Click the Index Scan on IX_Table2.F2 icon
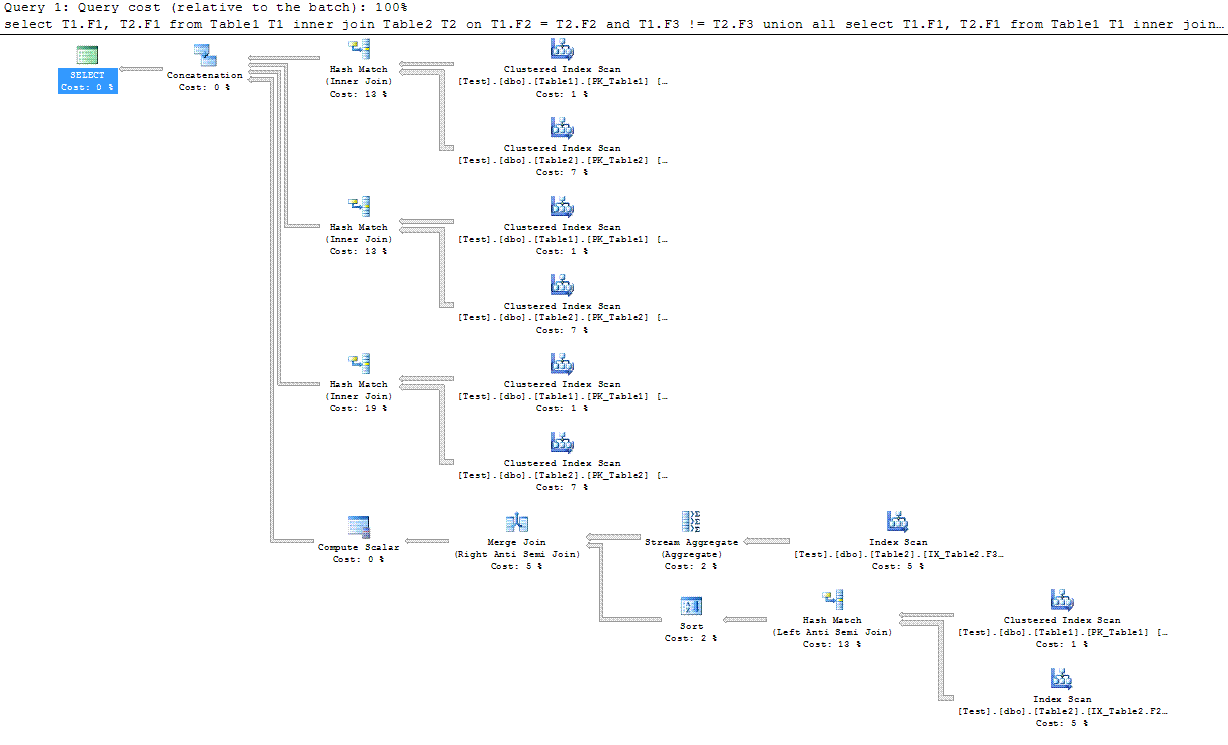 point(1061,678)
